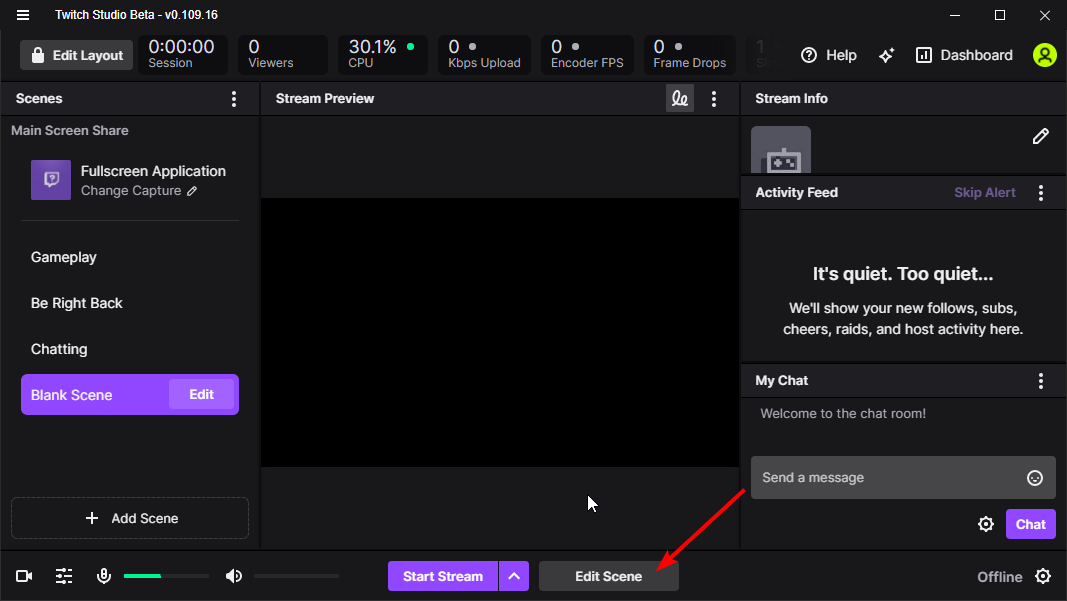Open the Stream Preview three-dot menu
This screenshot has height=601, width=1067.
[x=713, y=98]
